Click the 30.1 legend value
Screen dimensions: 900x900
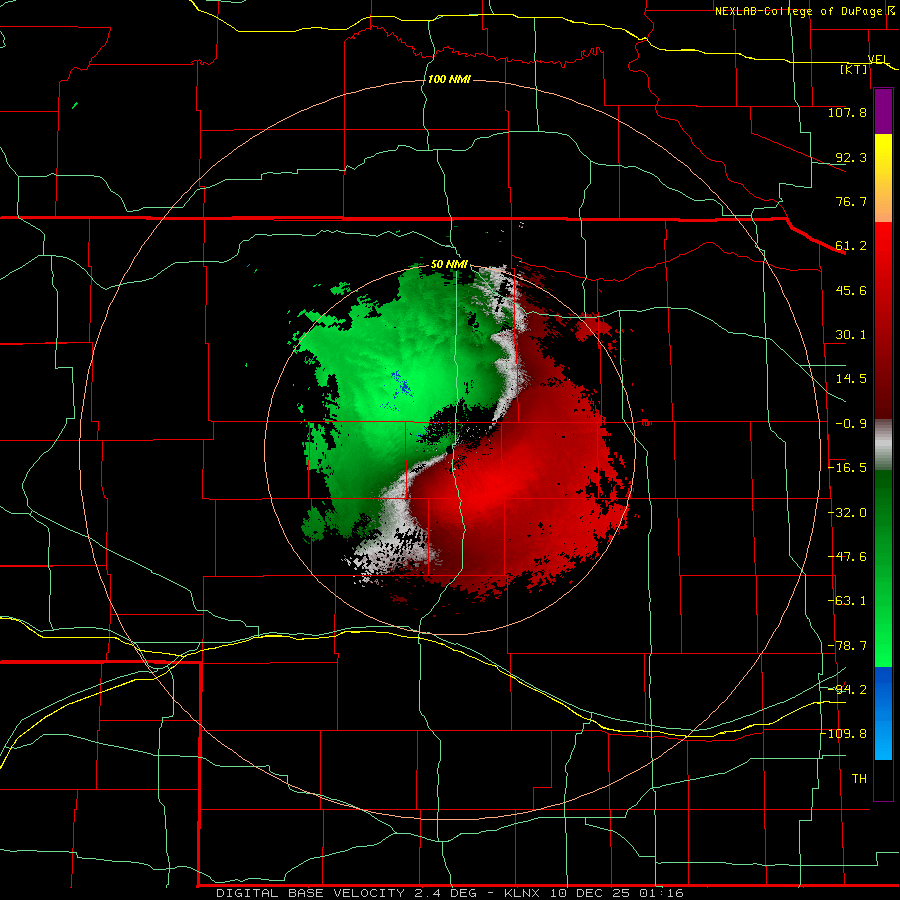[x=851, y=335]
